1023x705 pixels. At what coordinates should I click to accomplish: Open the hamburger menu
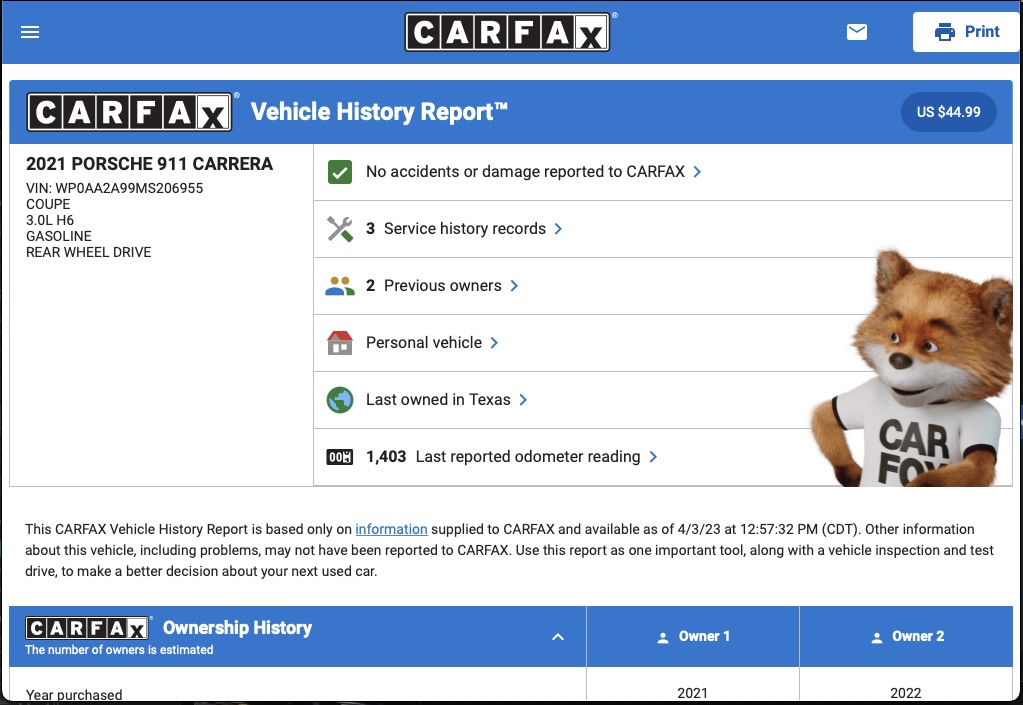point(30,32)
